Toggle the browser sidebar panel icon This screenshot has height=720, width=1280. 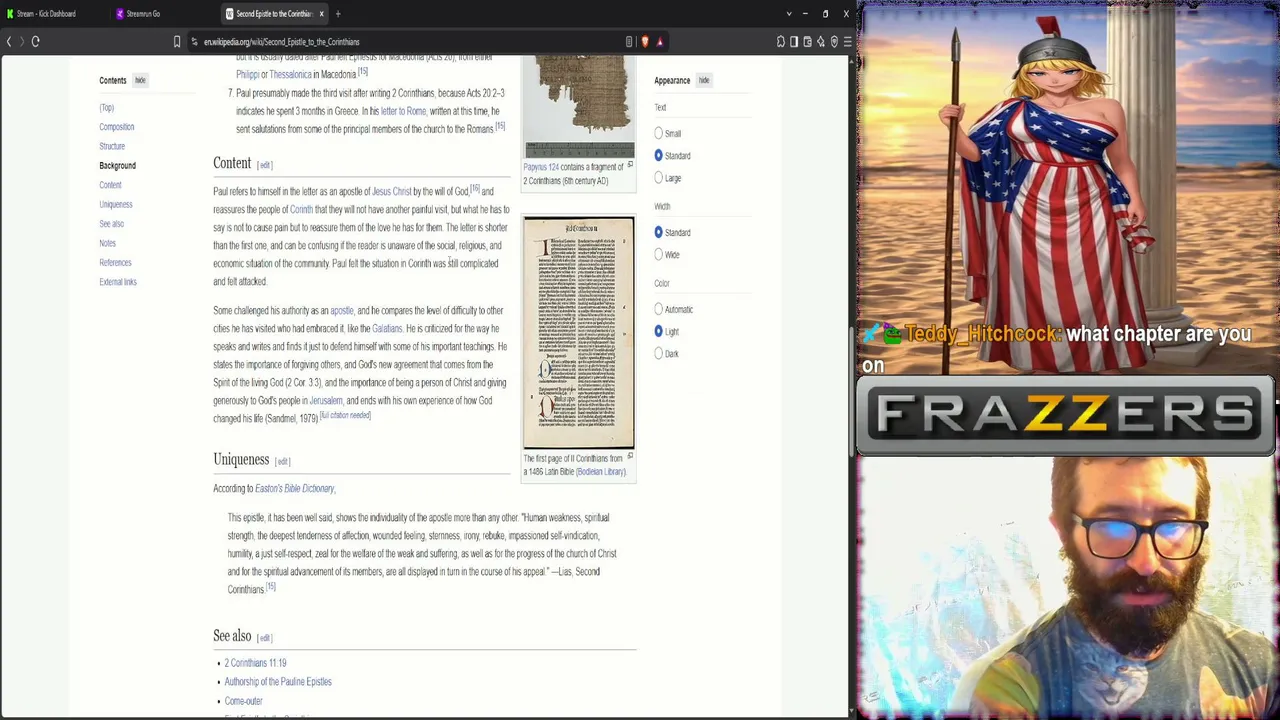(x=794, y=41)
